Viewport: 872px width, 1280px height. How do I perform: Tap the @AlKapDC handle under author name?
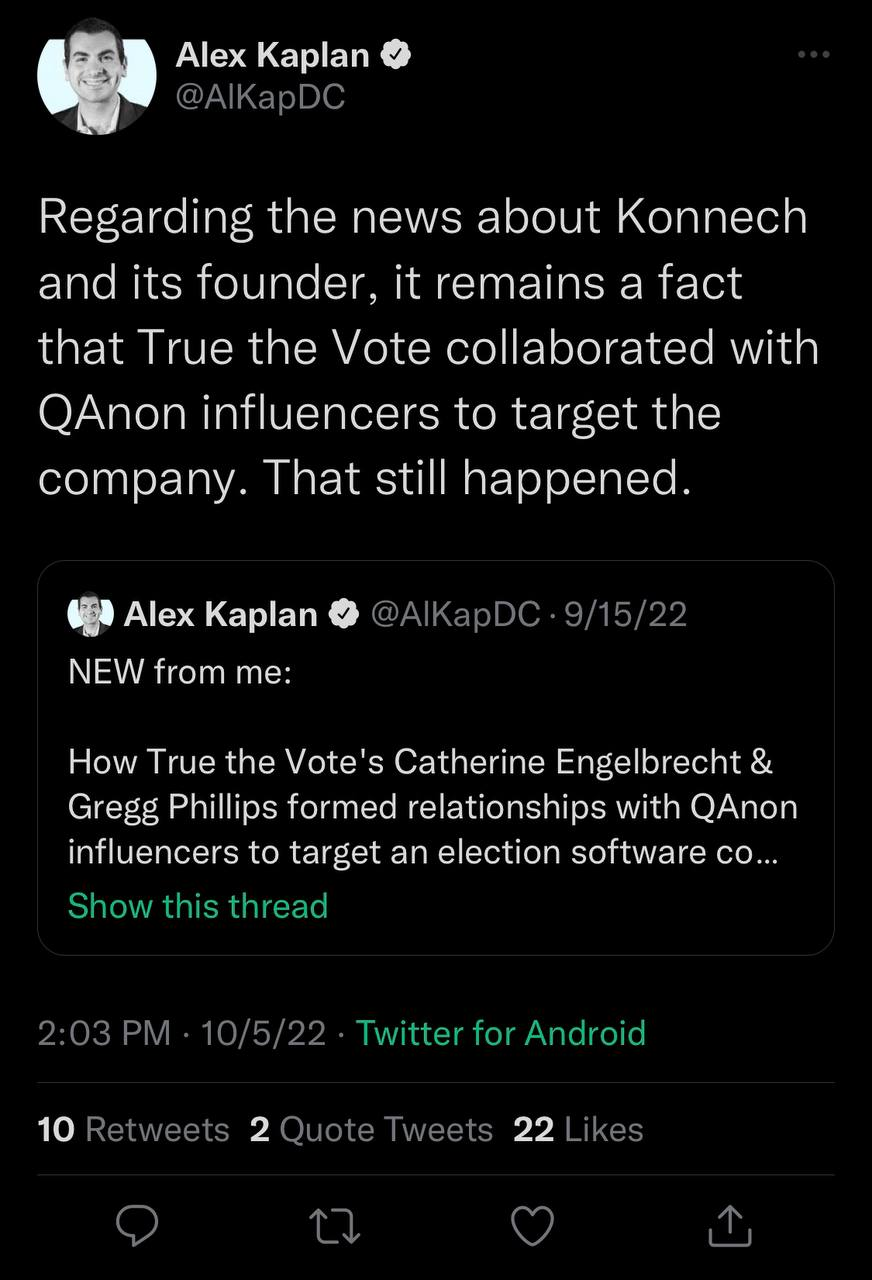(x=260, y=97)
